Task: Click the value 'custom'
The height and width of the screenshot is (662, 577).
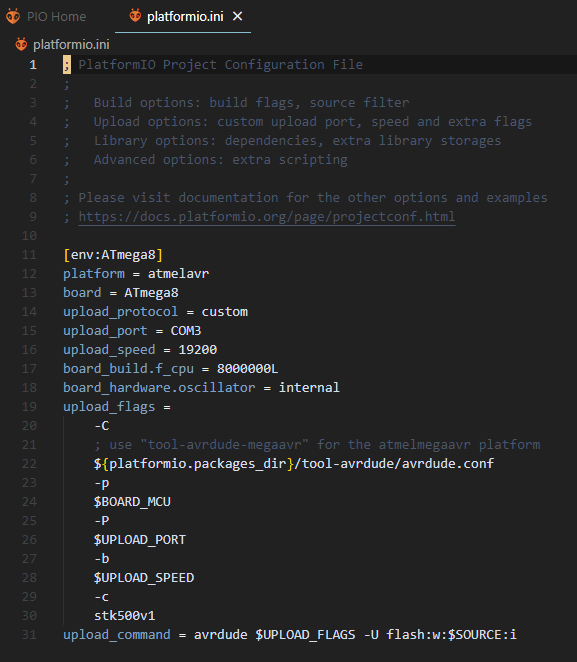Action: 225,312
